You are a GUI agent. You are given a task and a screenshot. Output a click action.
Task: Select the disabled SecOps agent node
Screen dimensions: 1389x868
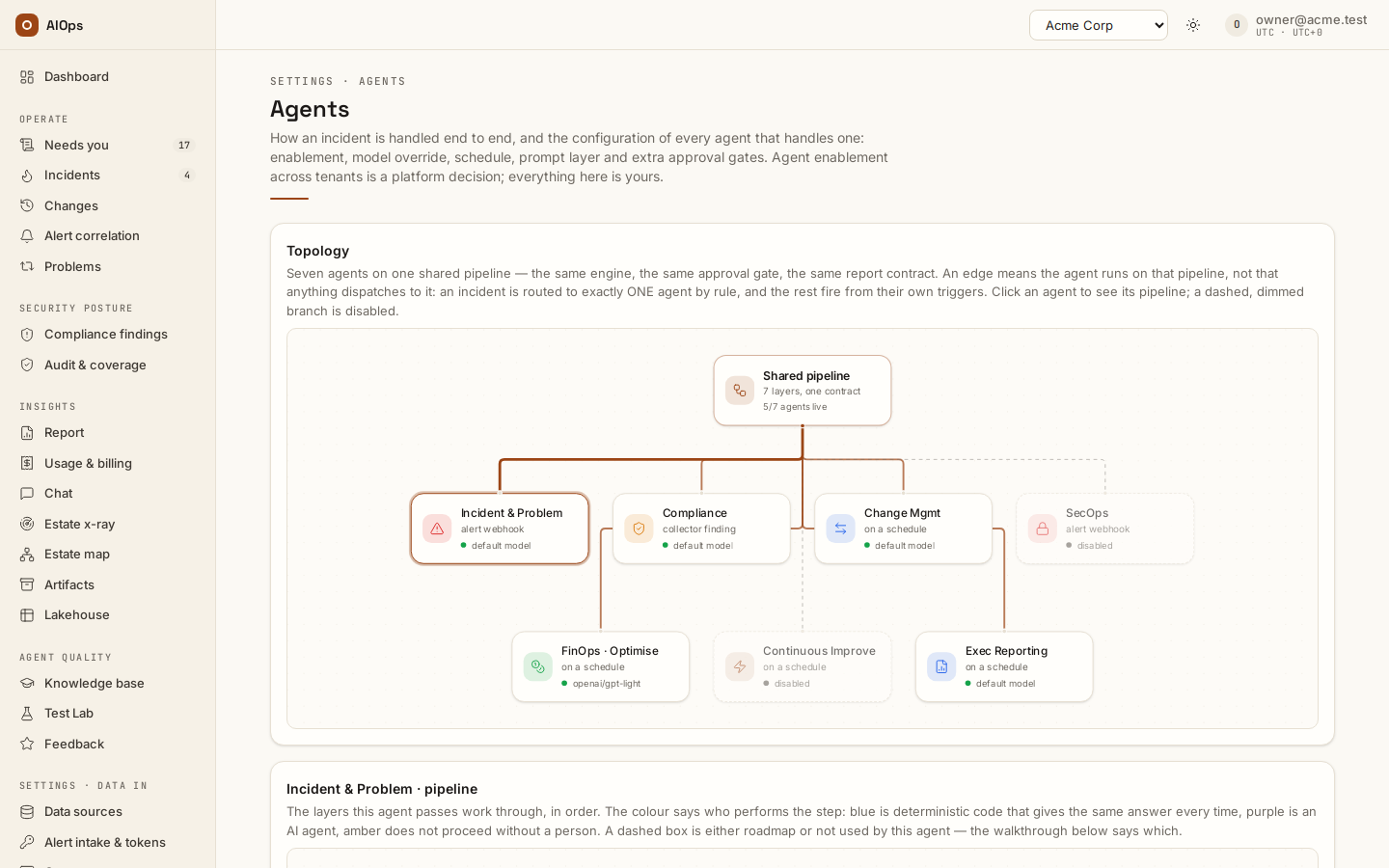click(1105, 529)
